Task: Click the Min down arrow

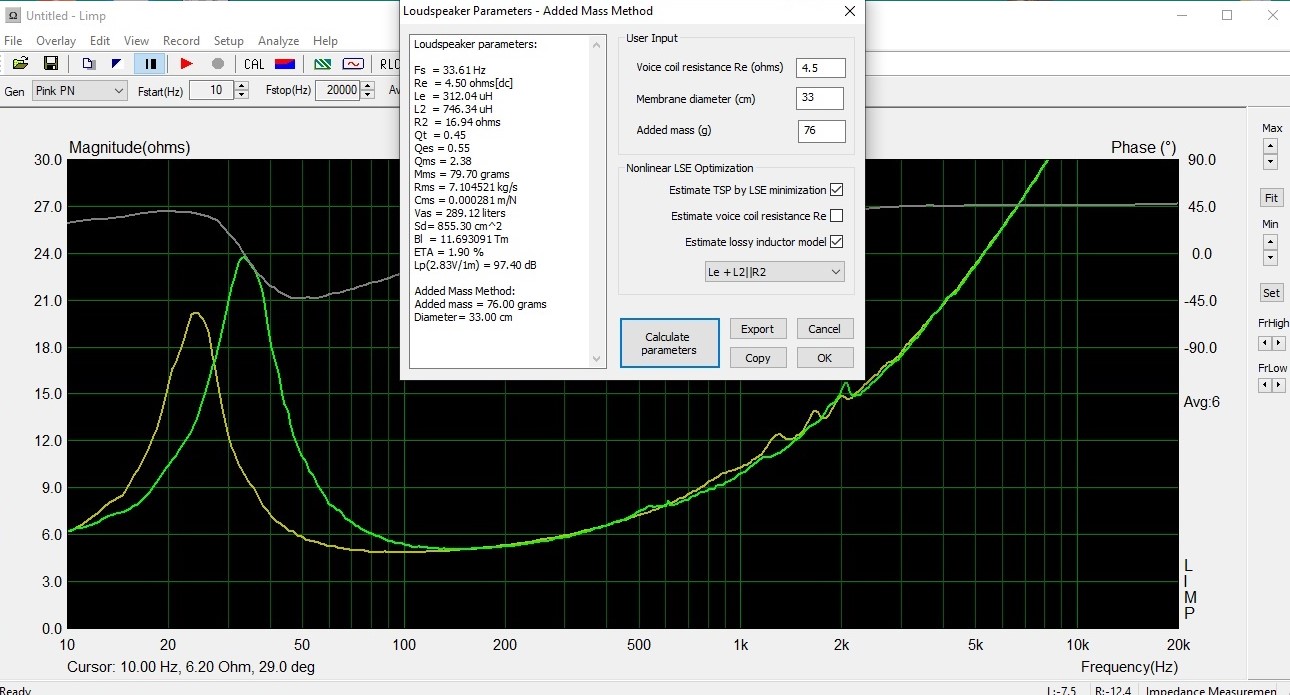Action: click(1270, 260)
